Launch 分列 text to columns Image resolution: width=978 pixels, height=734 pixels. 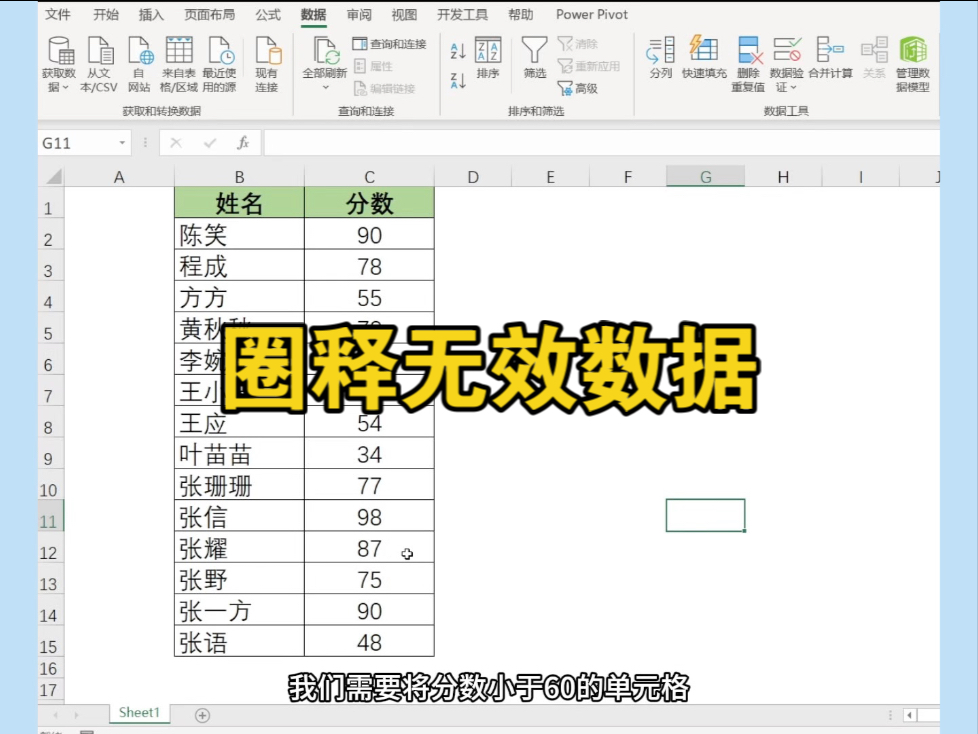point(661,58)
